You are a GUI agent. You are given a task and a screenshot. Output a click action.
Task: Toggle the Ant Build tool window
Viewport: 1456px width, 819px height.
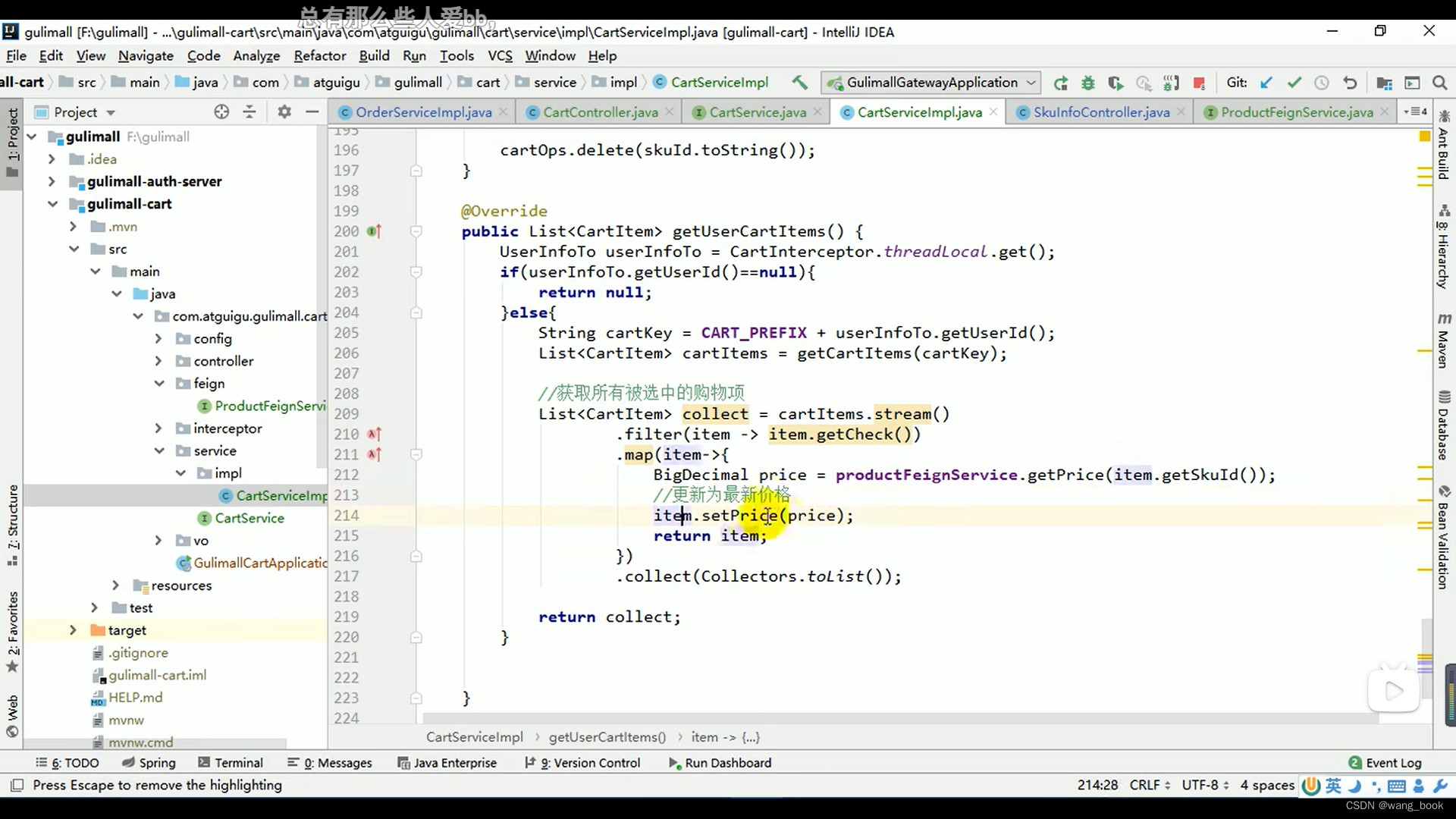[x=1444, y=145]
